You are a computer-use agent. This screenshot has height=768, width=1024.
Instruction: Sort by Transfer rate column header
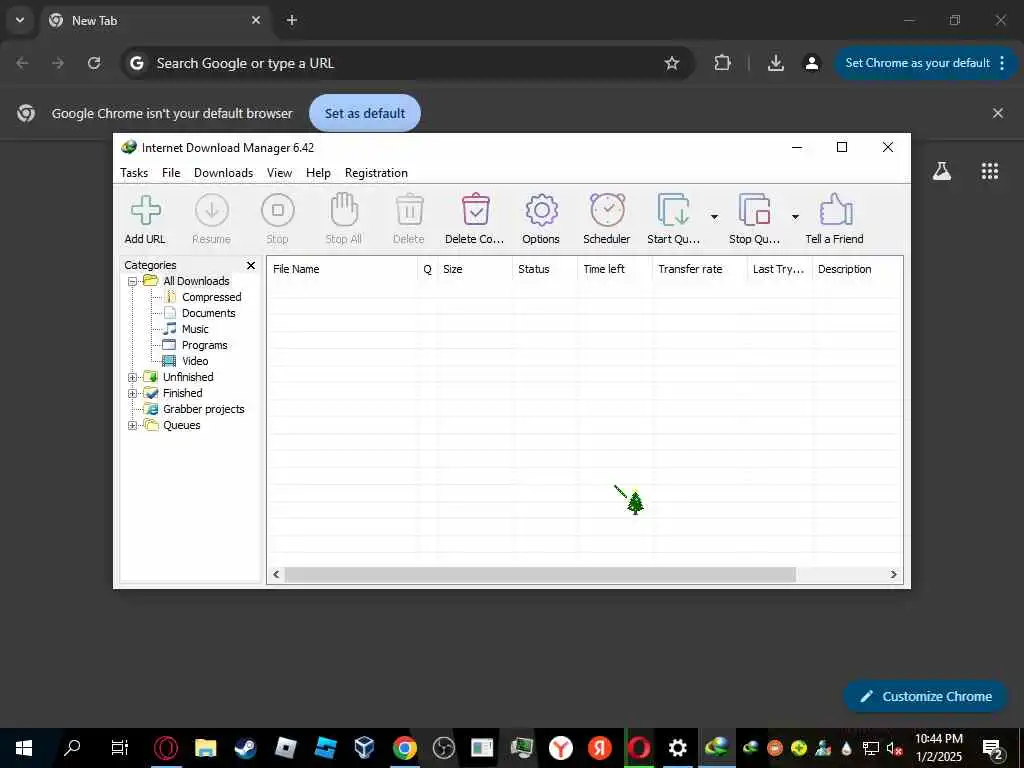(699, 269)
